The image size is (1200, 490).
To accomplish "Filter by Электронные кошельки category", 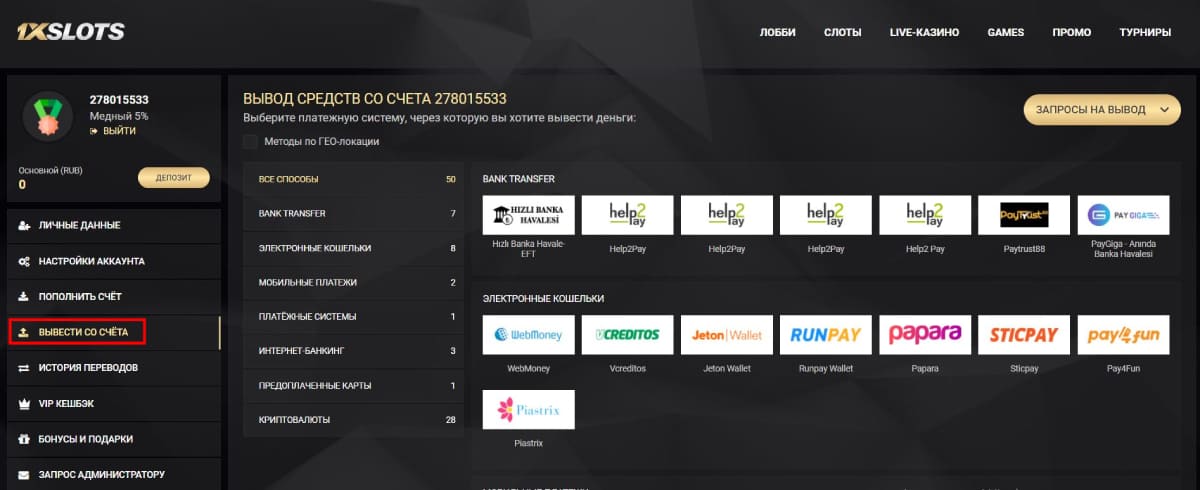I will point(353,248).
